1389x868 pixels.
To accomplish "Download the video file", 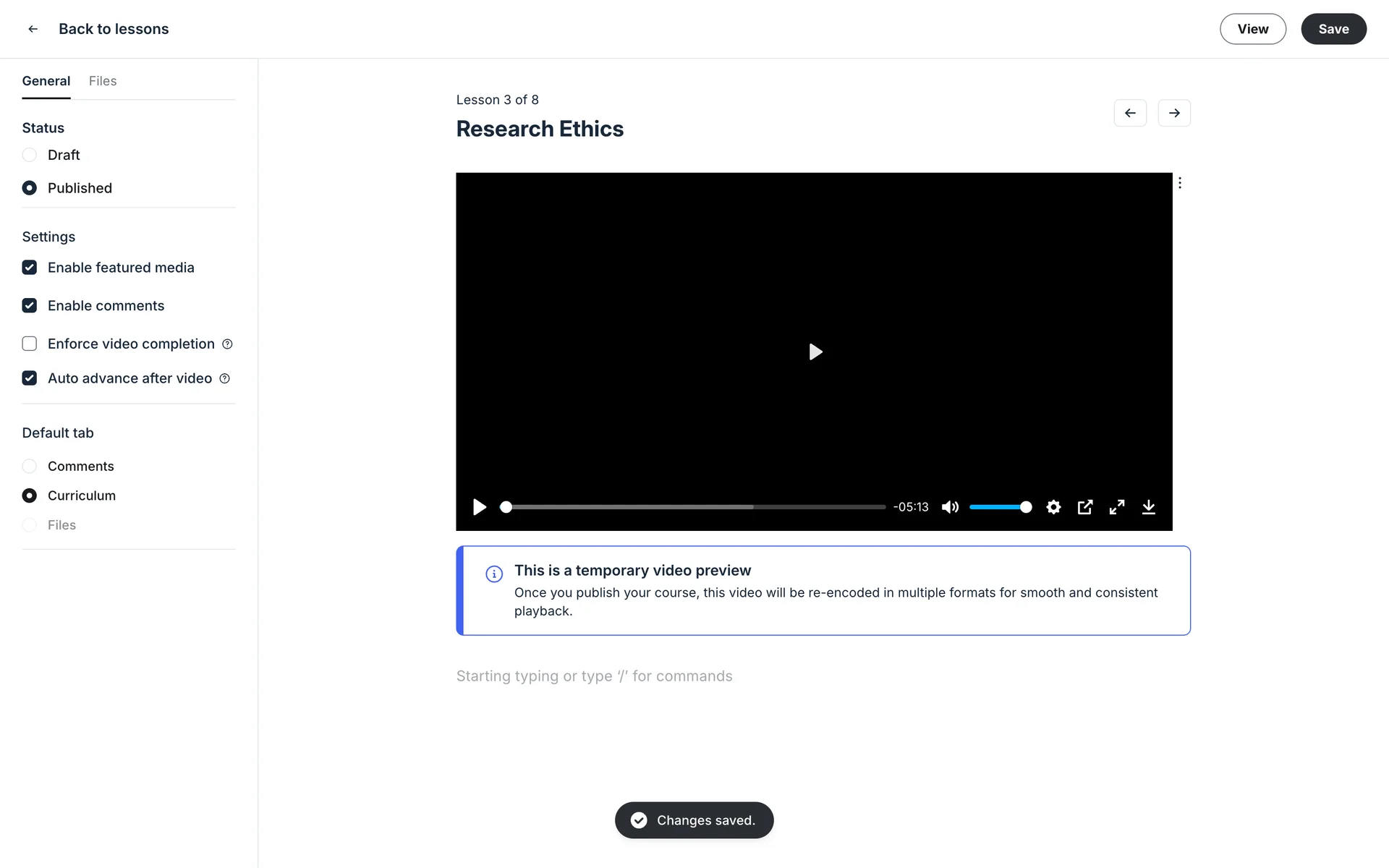I will click(x=1149, y=507).
